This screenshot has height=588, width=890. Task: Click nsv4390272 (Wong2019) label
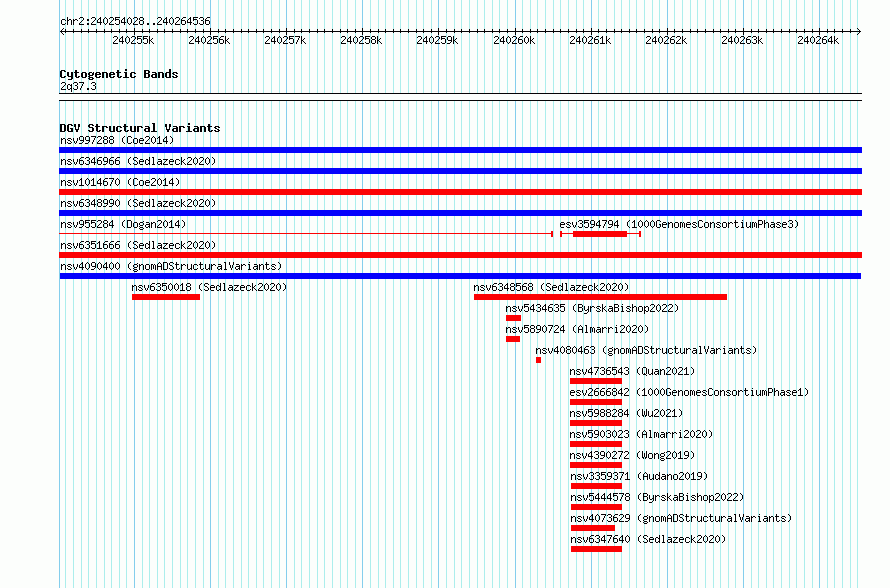(632, 455)
